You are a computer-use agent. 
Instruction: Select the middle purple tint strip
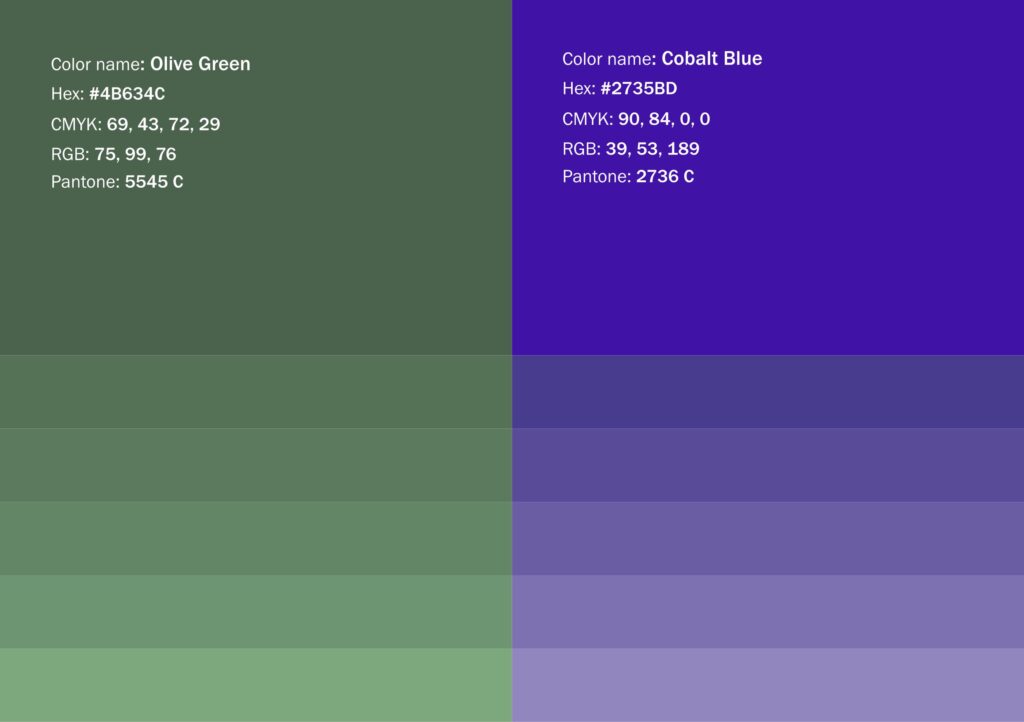(x=768, y=538)
